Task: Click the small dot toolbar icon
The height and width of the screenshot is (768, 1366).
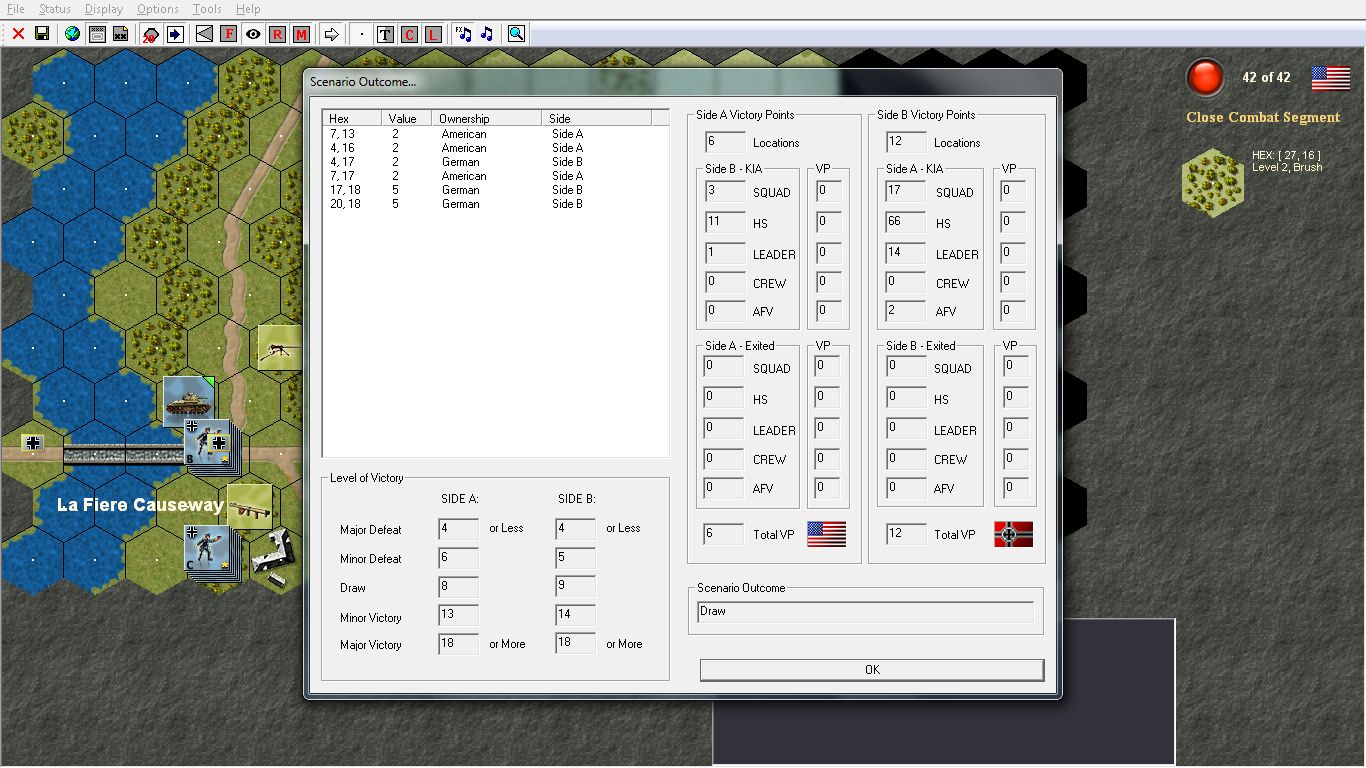Action: tap(361, 34)
